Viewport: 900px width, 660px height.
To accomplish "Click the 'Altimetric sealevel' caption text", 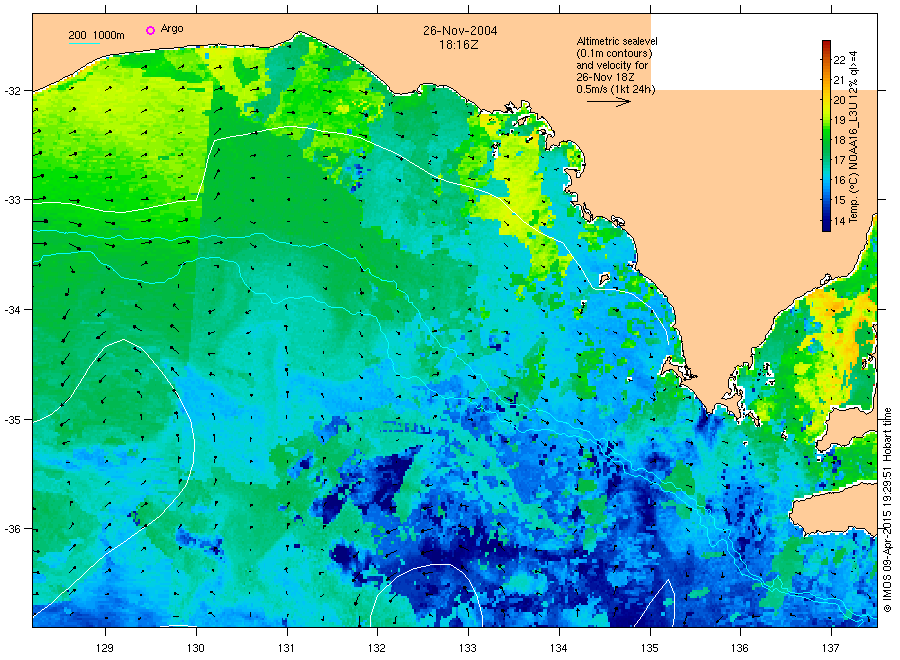I will click(x=616, y=41).
